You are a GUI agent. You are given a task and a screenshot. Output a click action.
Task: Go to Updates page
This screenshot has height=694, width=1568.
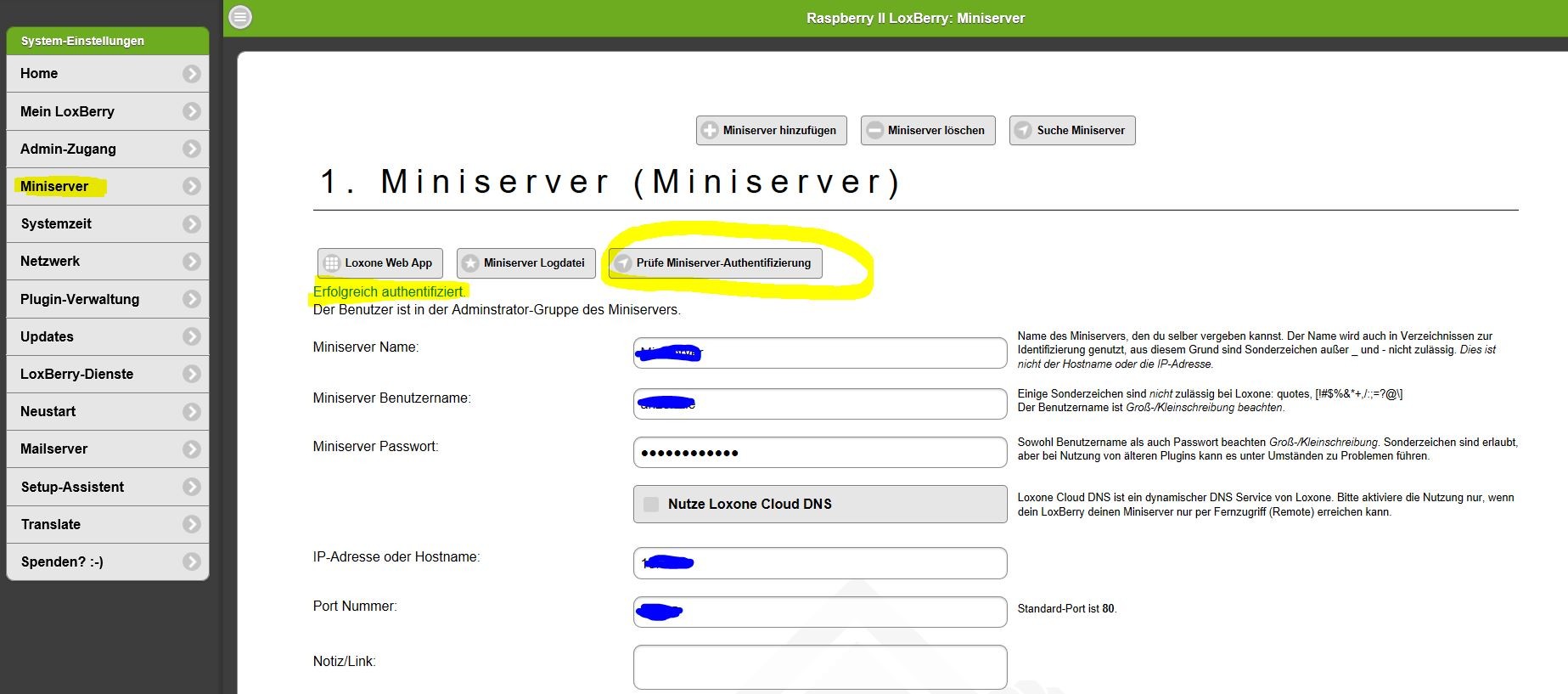click(x=108, y=336)
